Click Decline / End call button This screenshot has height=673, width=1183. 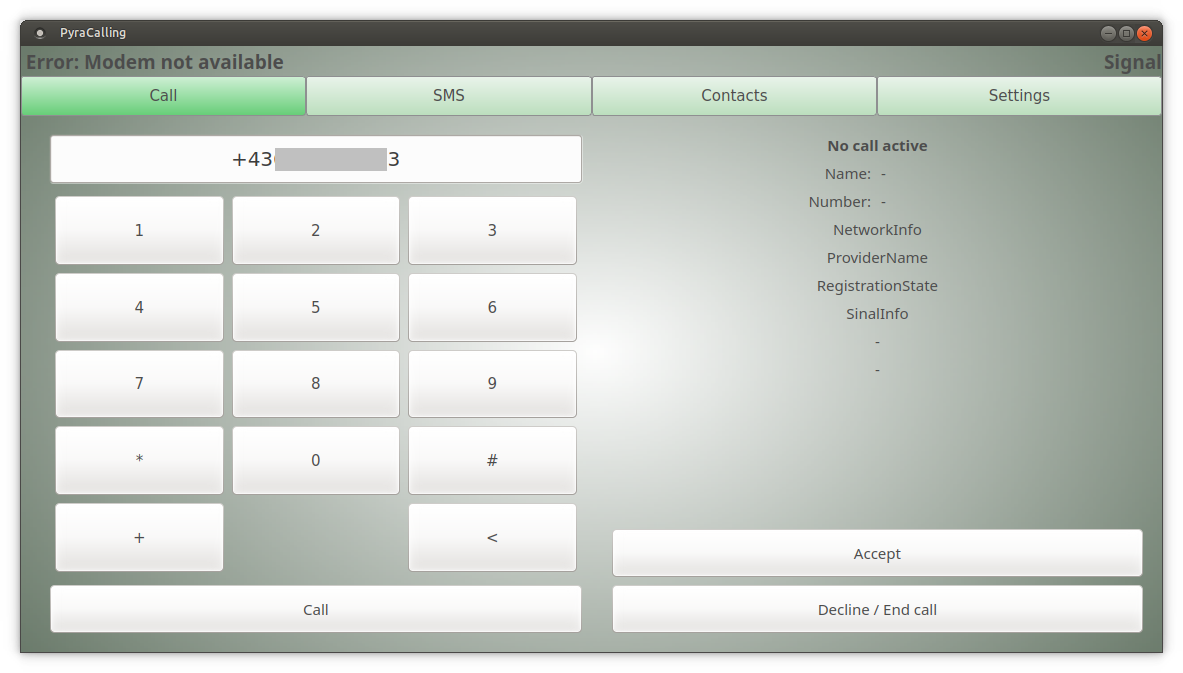coord(877,610)
